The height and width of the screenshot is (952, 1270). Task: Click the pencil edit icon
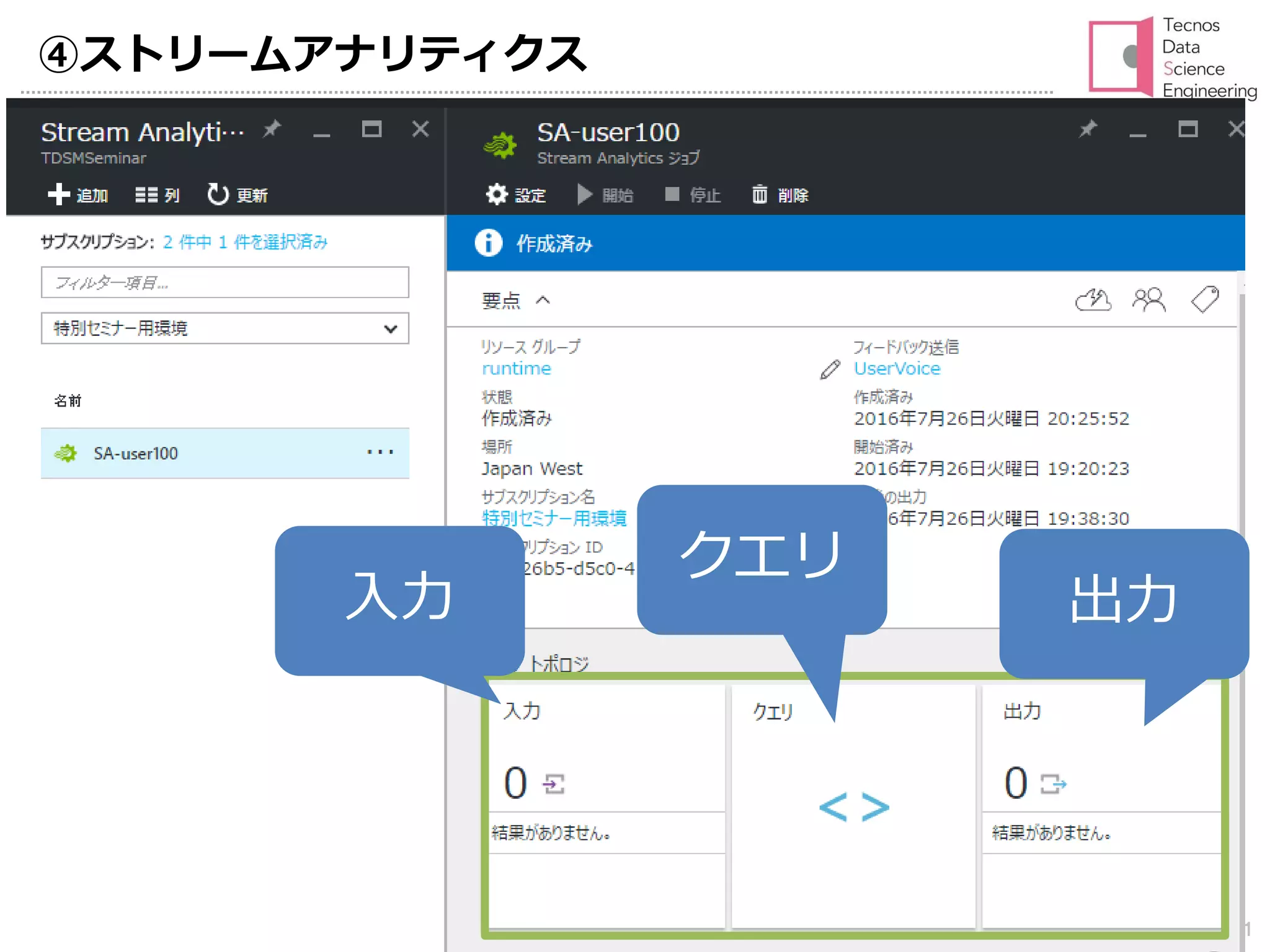tap(830, 369)
